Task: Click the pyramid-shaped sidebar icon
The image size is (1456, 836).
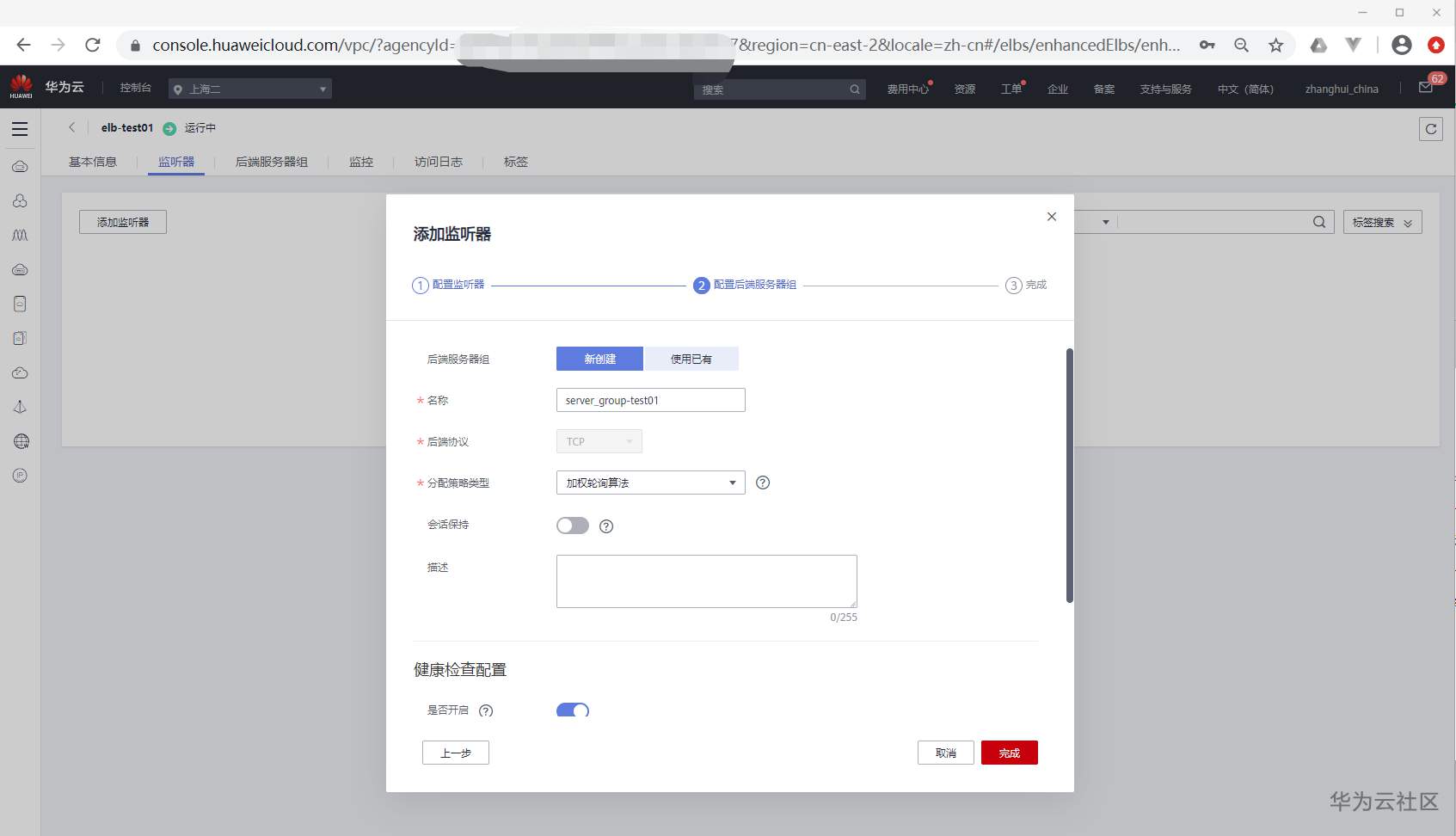Action: coord(20,407)
